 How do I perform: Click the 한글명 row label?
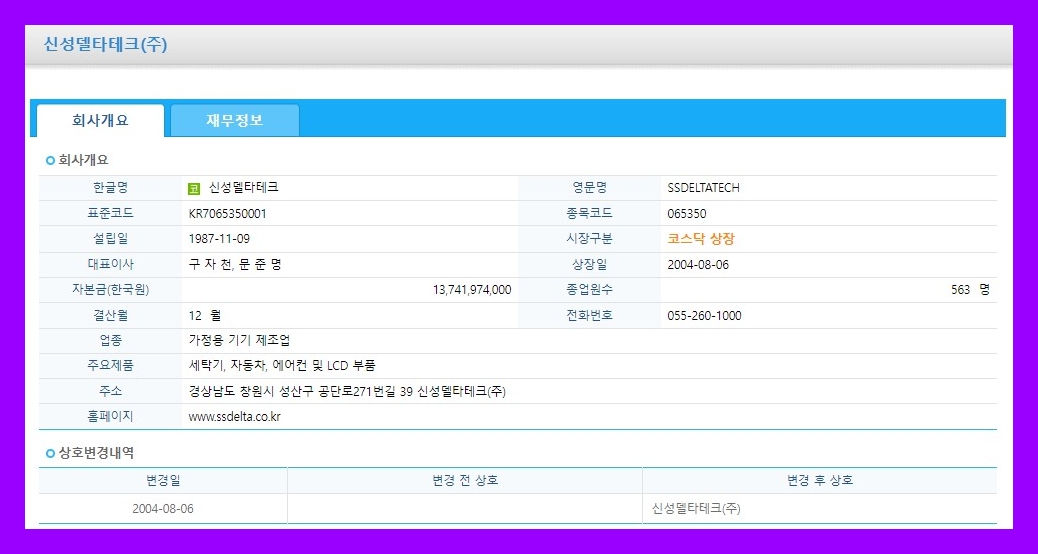(x=110, y=188)
